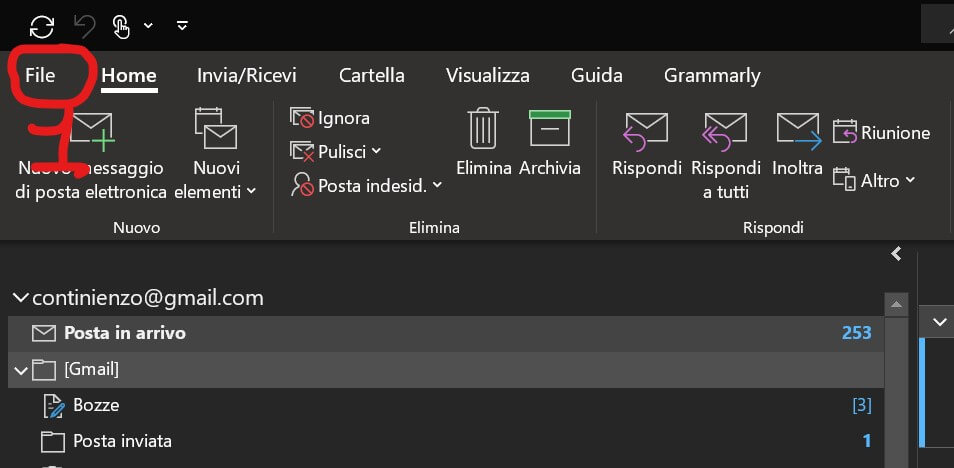Switch to Invia/Ricevi tab
The image size is (954, 468).
click(x=246, y=75)
